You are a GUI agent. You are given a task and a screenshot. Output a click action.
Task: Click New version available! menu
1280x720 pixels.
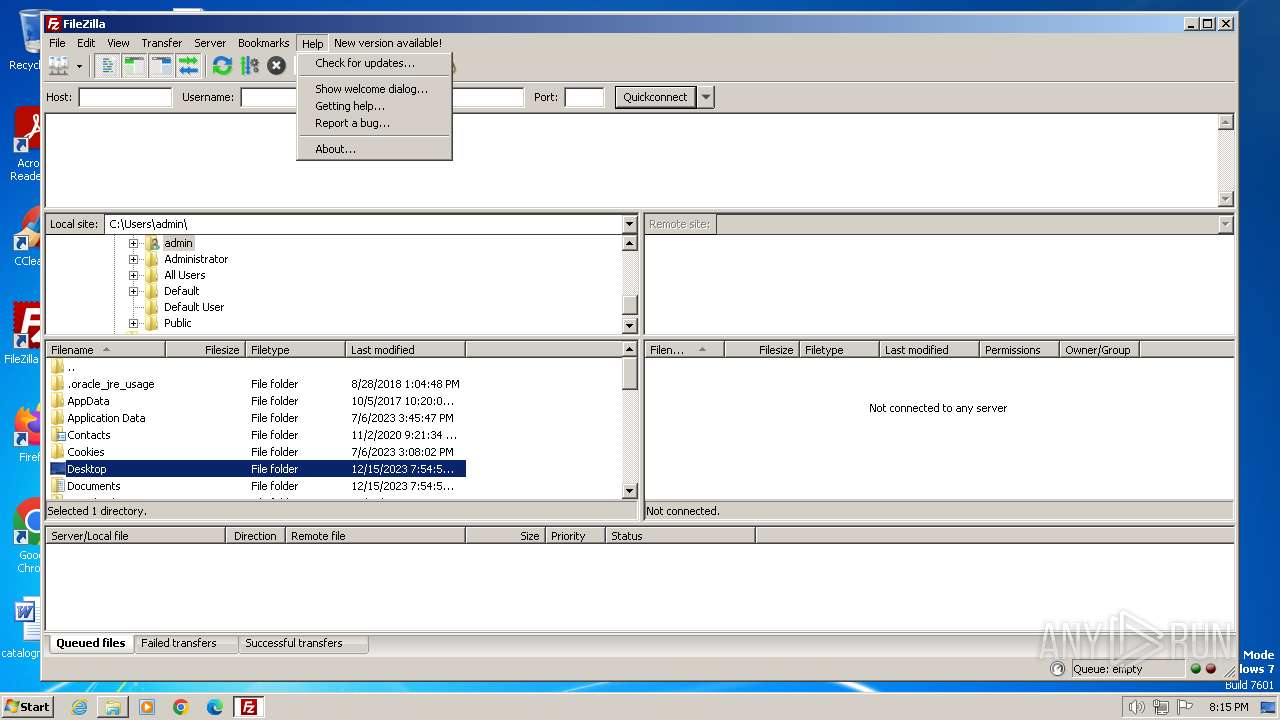point(388,43)
